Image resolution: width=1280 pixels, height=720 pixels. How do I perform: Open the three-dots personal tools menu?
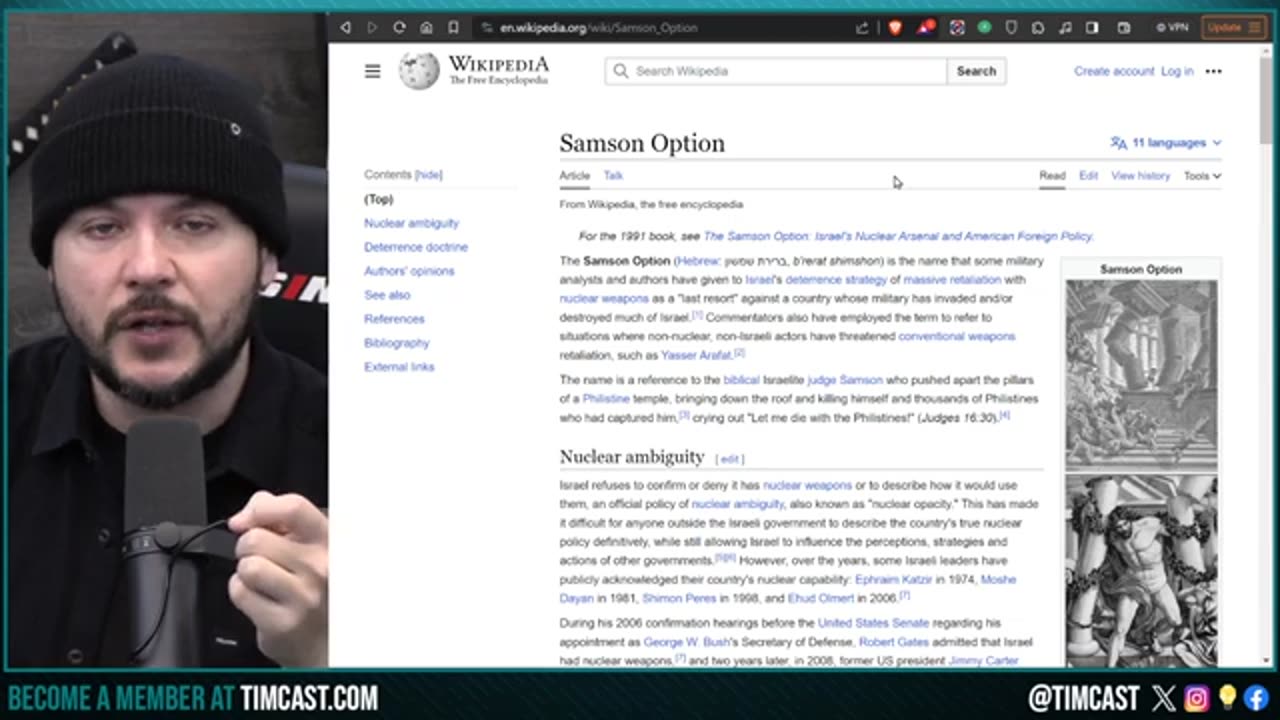(1213, 71)
